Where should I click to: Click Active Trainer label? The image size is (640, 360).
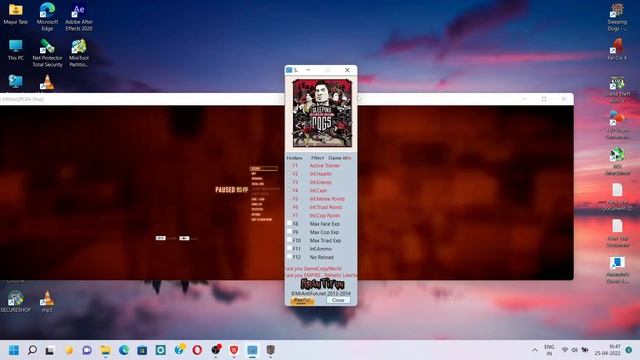(x=324, y=166)
